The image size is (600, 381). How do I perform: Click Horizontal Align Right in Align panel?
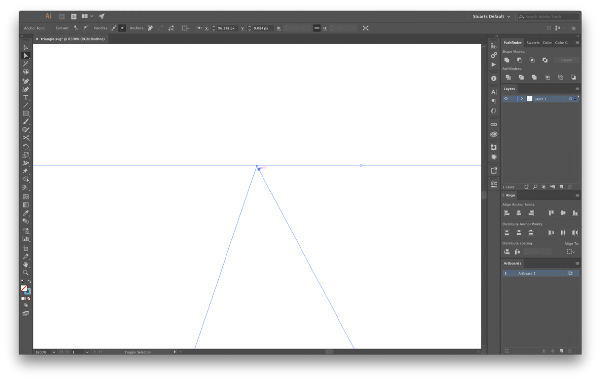pos(531,213)
